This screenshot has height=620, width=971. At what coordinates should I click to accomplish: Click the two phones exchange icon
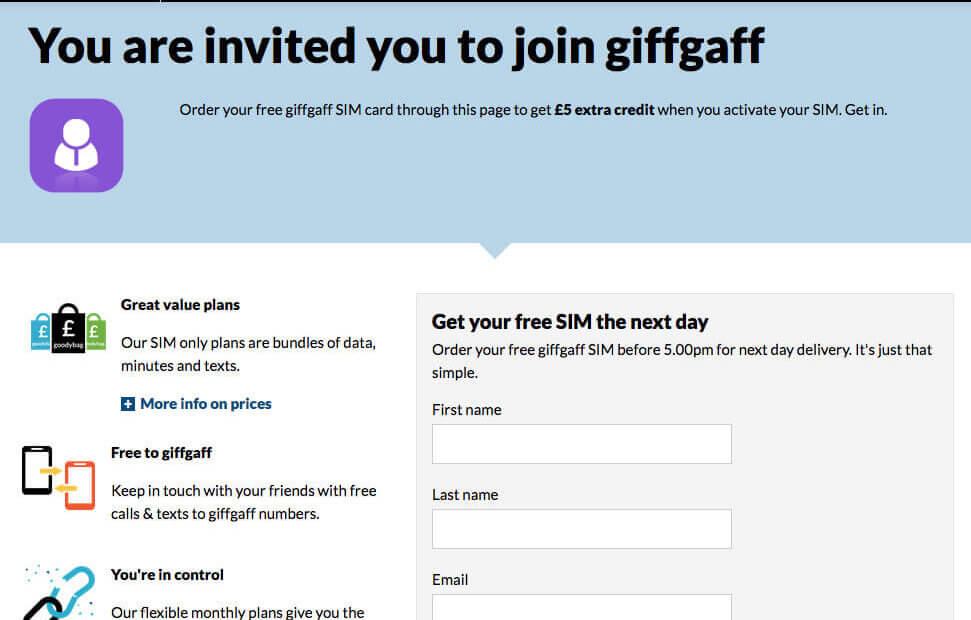59,478
